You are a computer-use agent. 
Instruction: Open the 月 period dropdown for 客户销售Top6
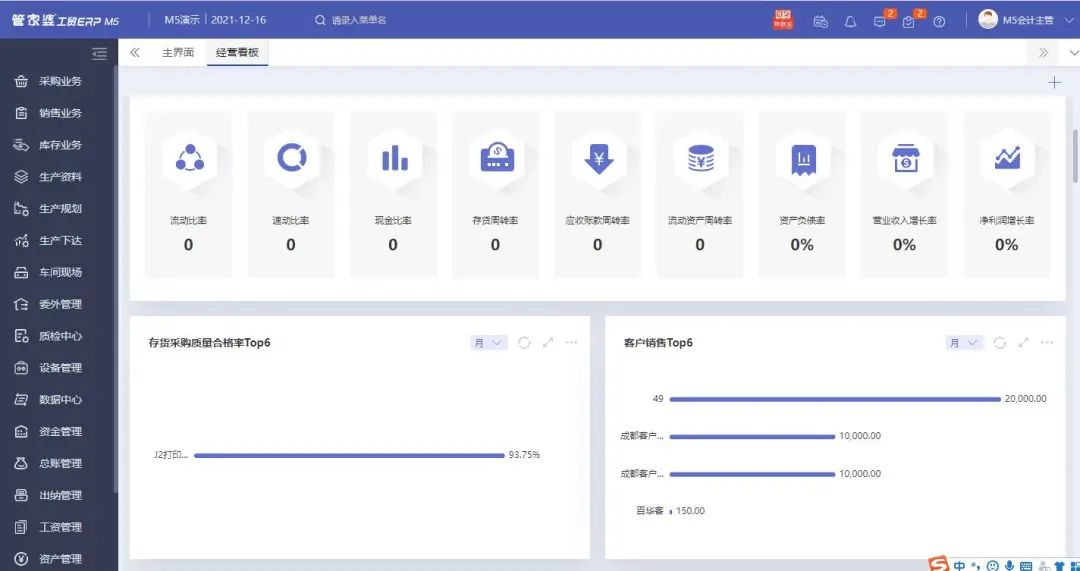click(x=965, y=343)
